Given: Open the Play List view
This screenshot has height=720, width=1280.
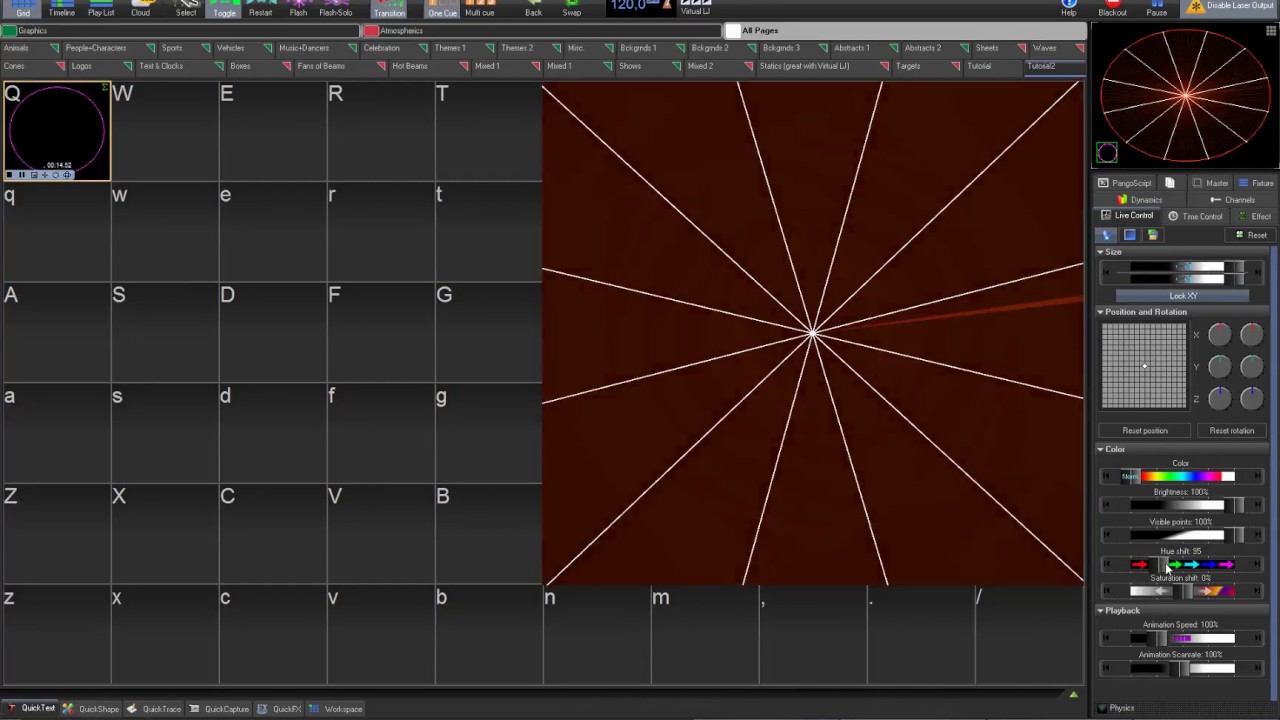Looking at the screenshot, I should tap(101, 9).
